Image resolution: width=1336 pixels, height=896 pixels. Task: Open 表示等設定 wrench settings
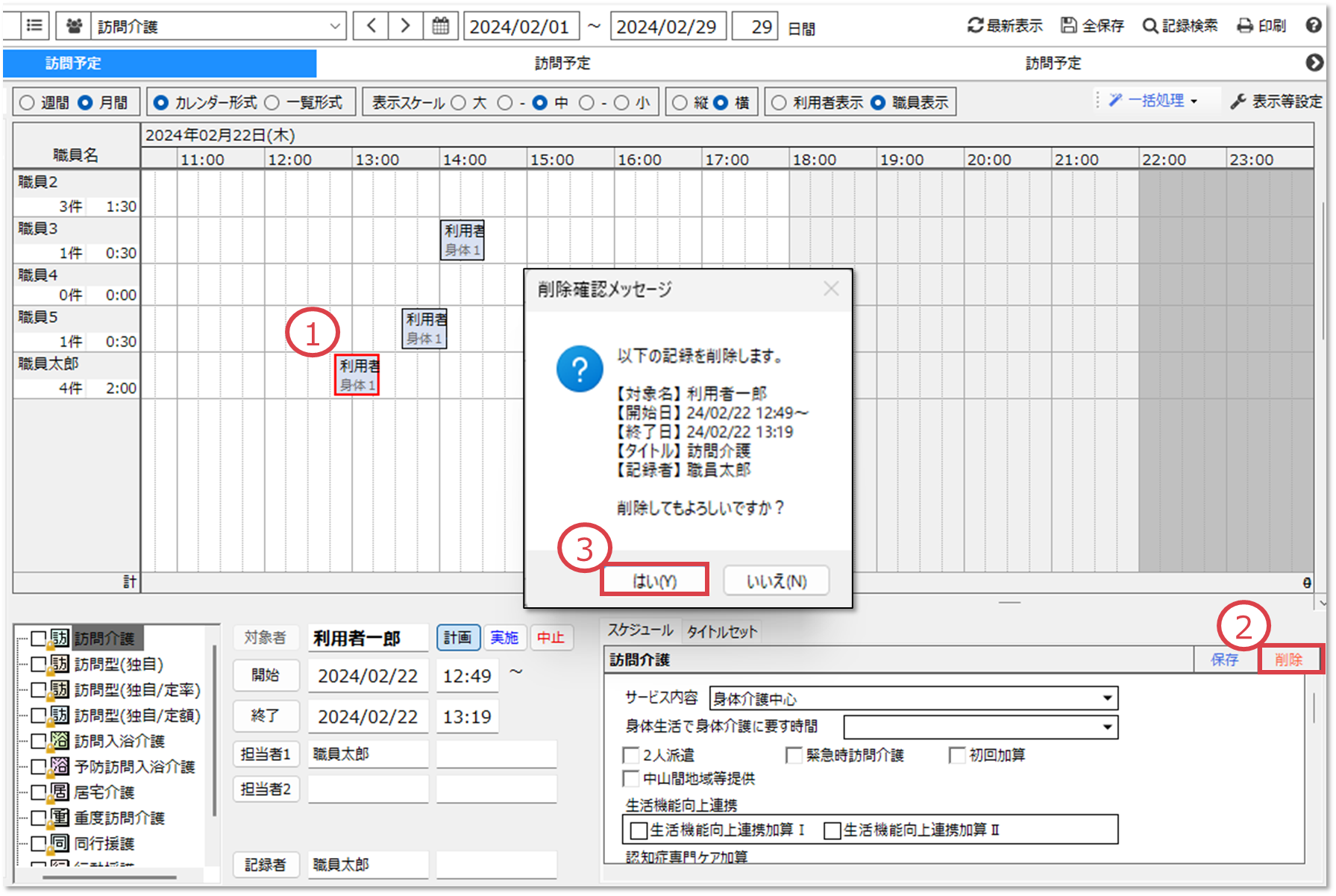[x=1276, y=101]
